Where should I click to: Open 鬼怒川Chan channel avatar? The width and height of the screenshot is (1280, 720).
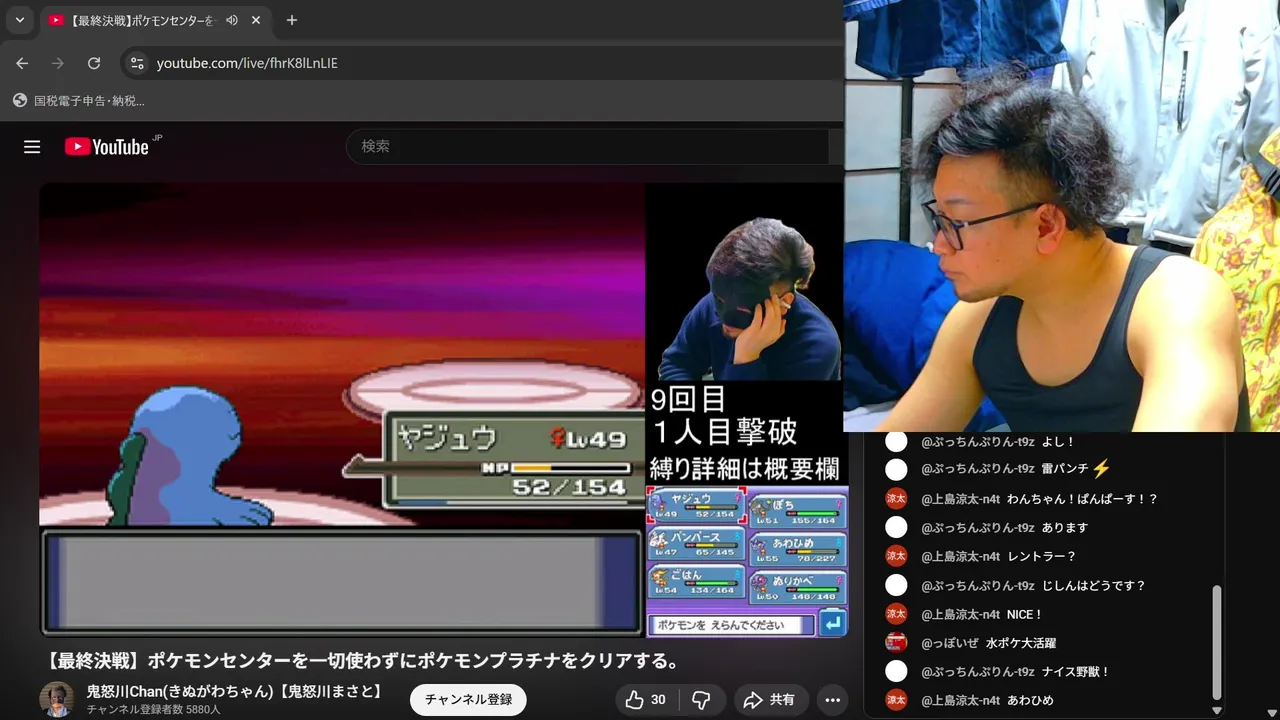(x=56, y=699)
